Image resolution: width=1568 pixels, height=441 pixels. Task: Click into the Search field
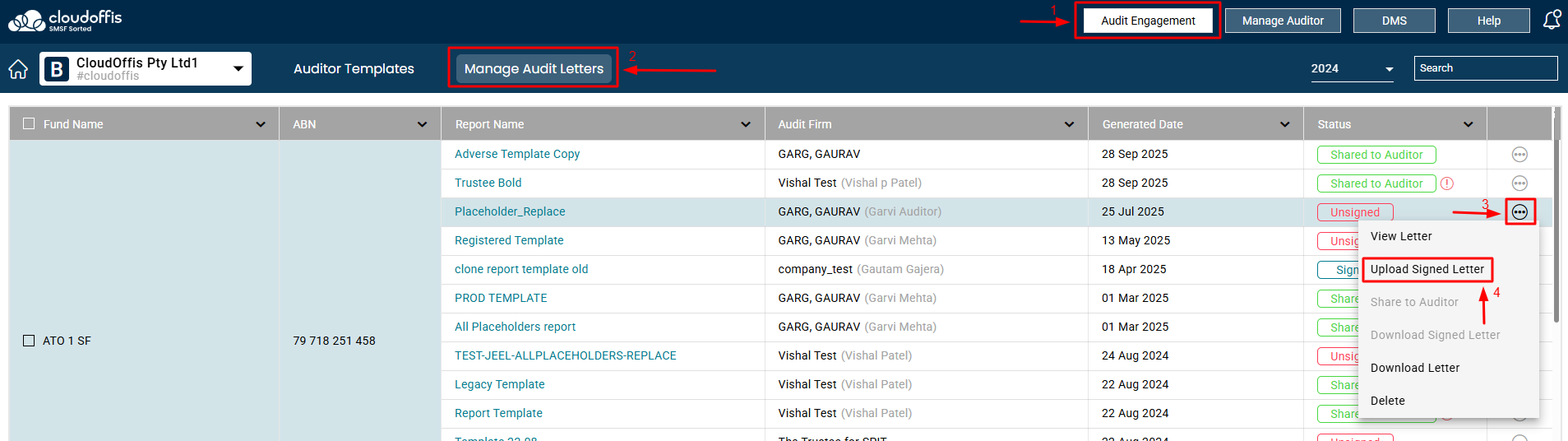tap(1484, 68)
